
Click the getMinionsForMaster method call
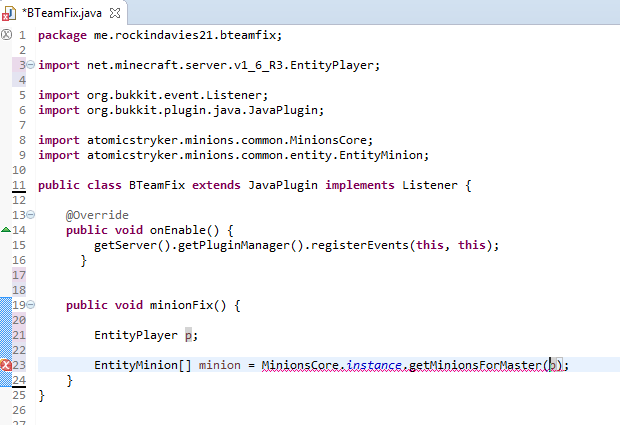476,365
